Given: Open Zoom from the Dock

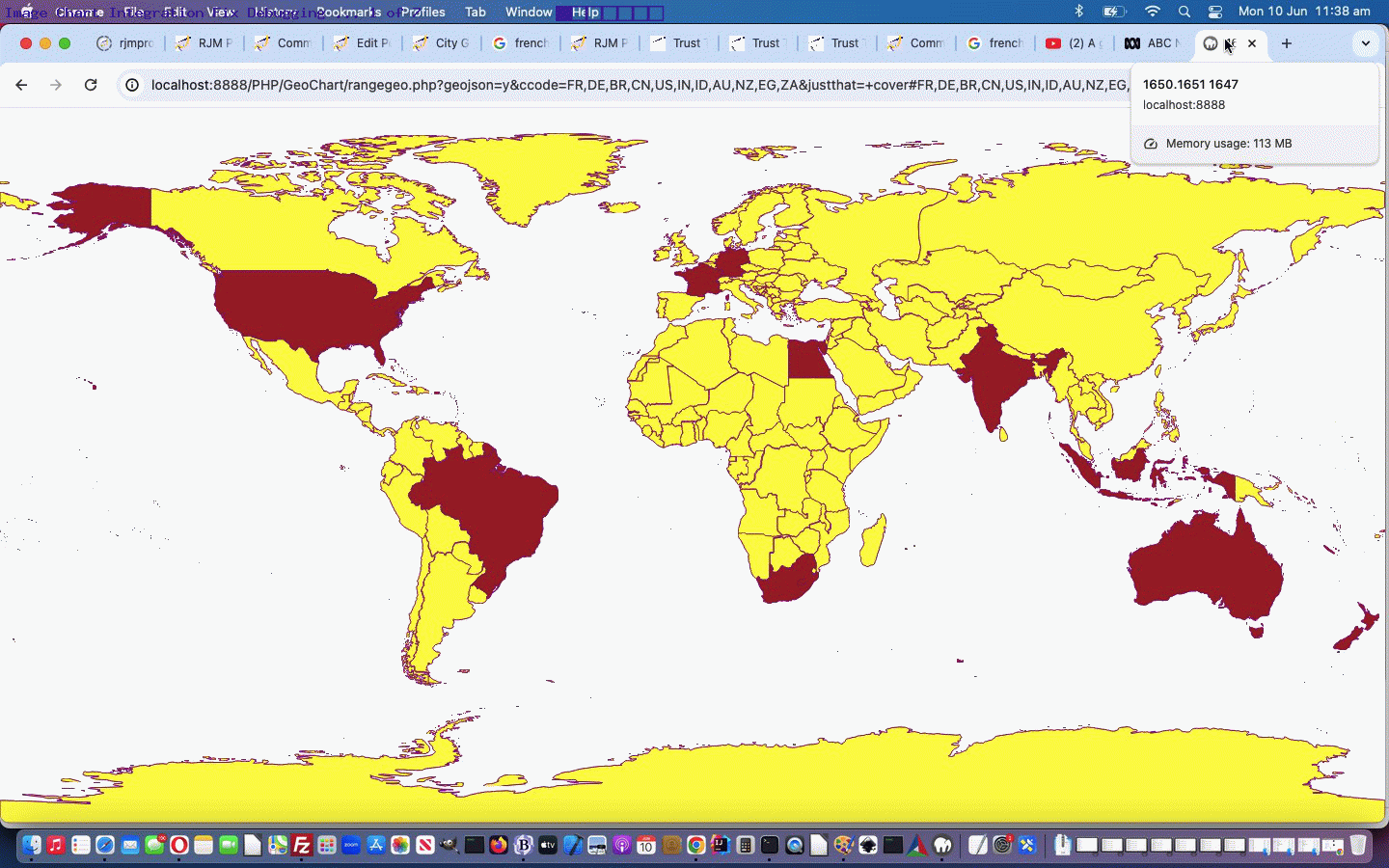Looking at the screenshot, I should pos(351,846).
